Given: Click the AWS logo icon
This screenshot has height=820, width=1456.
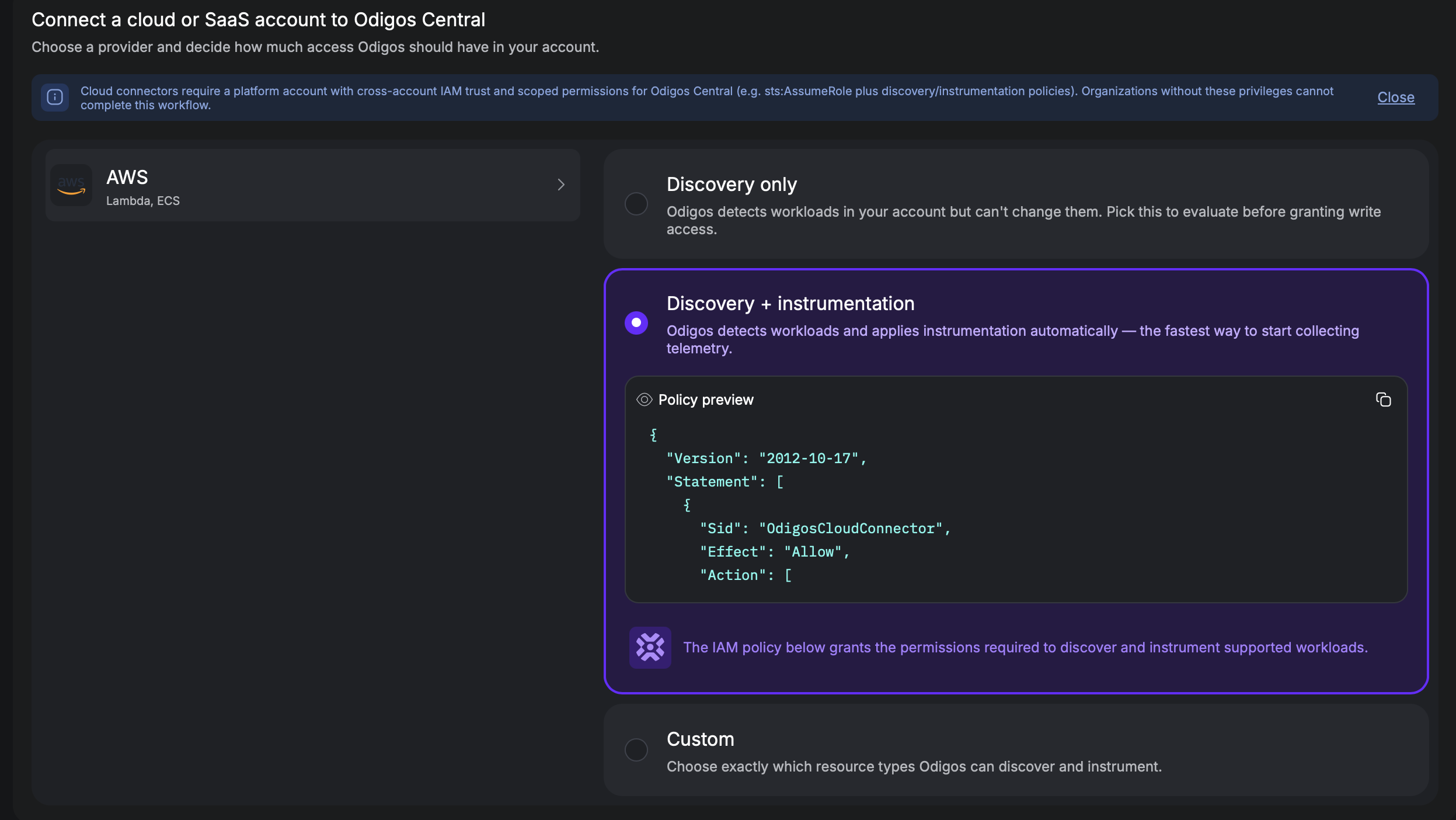Looking at the screenshot, I should pos(71,185).
